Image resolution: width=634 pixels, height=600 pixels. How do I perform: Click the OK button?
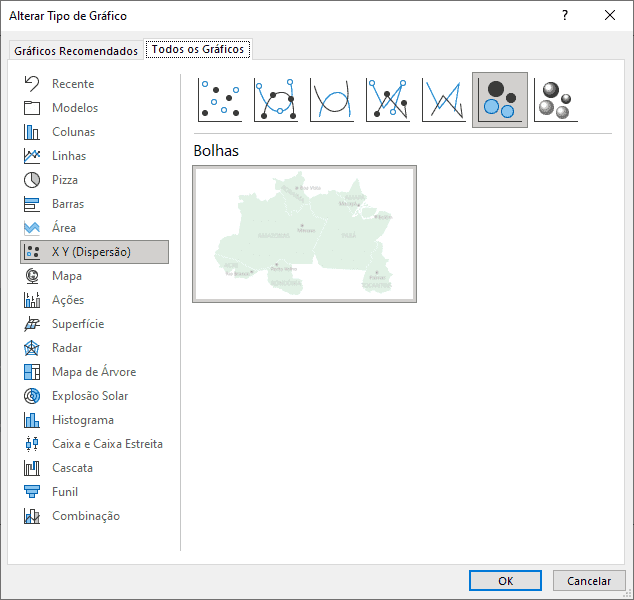506,581
